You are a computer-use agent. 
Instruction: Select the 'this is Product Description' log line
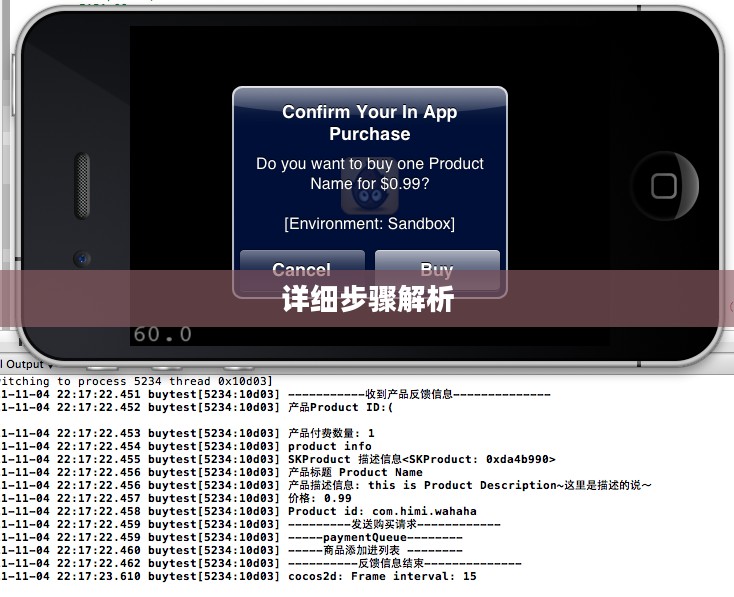(326, 485)
